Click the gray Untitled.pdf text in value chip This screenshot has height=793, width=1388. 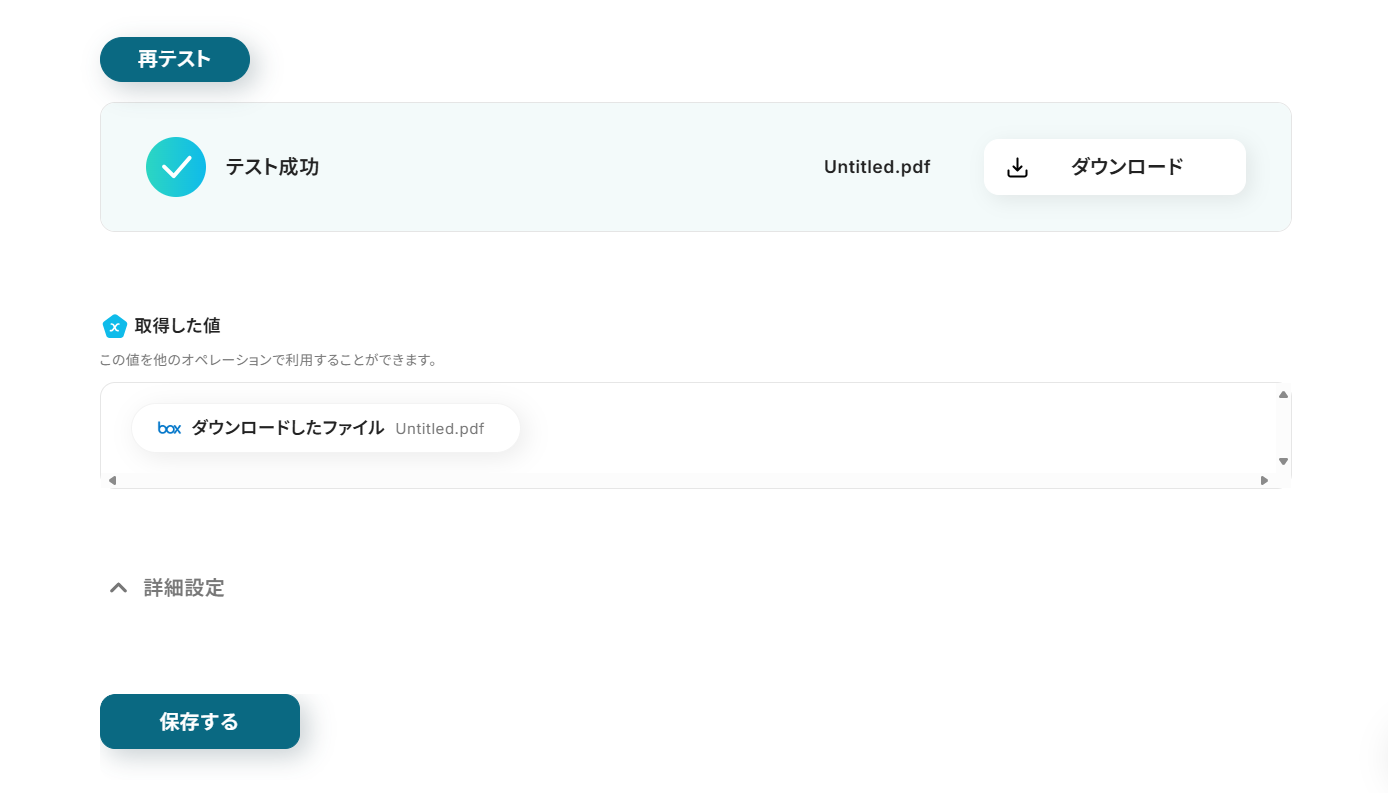[x=440, y=429]
